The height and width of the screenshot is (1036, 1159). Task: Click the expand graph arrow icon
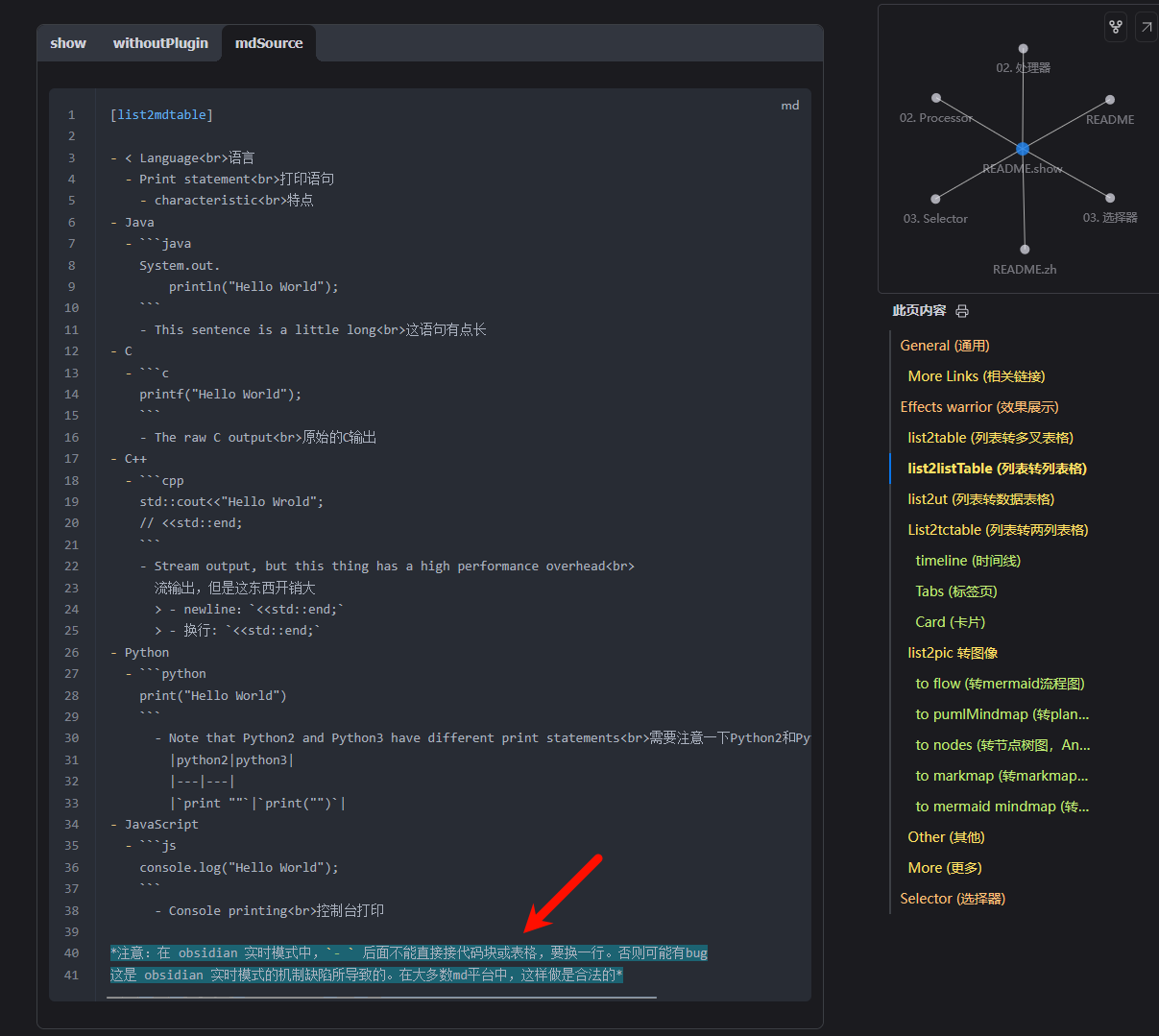click(1147, 27)
